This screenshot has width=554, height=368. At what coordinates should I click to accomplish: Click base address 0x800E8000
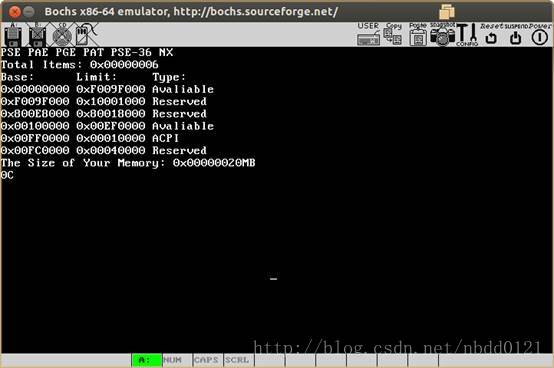[35, 114]
